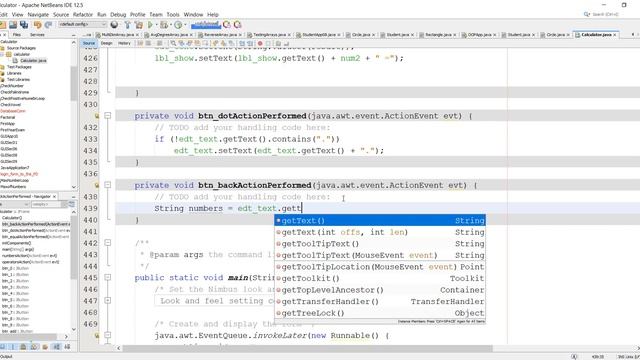The height and width of the screenshot is (360, 640).
Task: Open the Profile menu
Action: (138, 14)
